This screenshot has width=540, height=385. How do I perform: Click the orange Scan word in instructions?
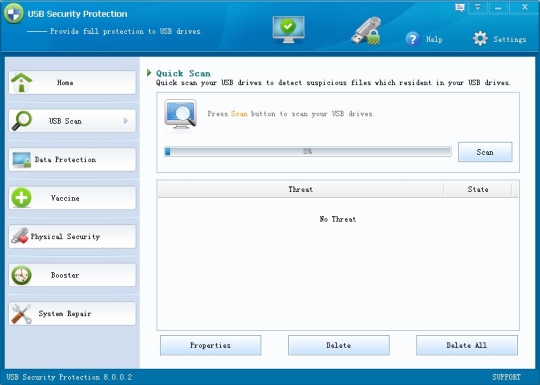239,114
